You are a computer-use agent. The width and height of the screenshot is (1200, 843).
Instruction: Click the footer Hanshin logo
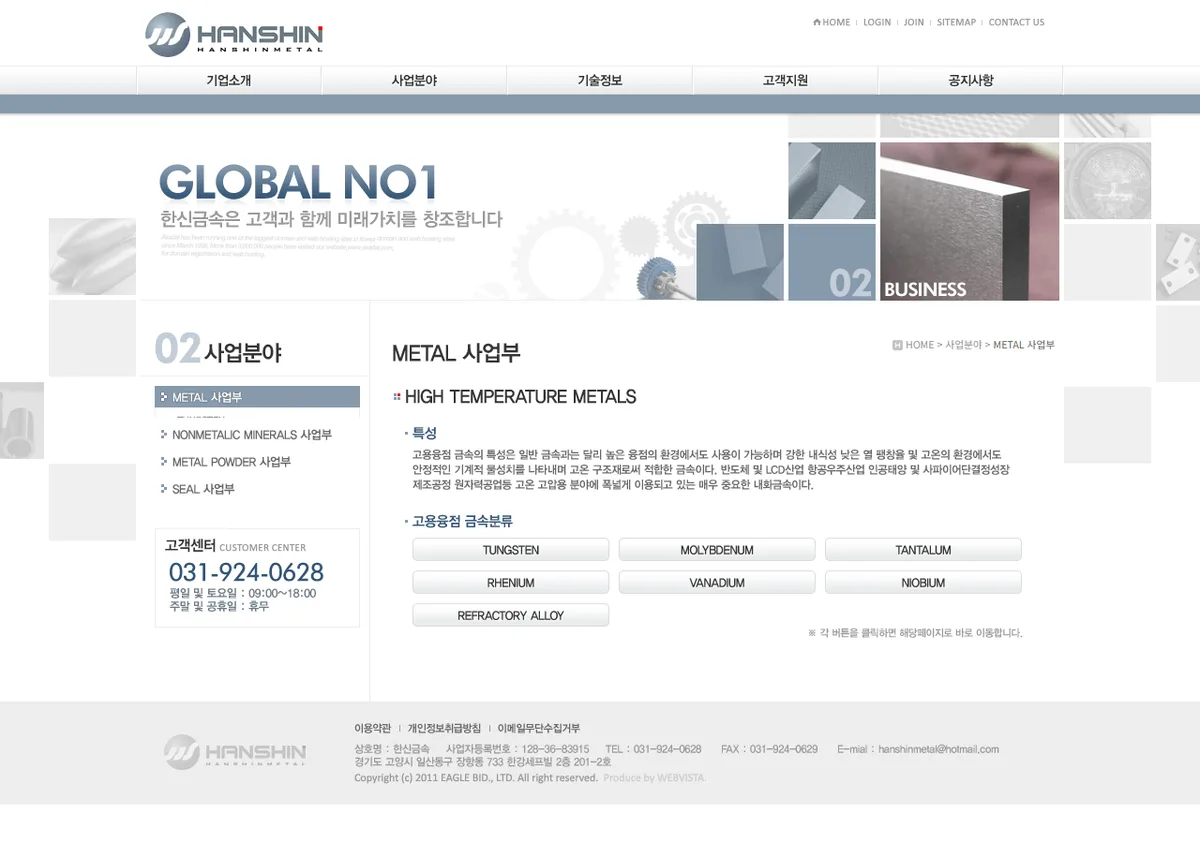(235, 752)
